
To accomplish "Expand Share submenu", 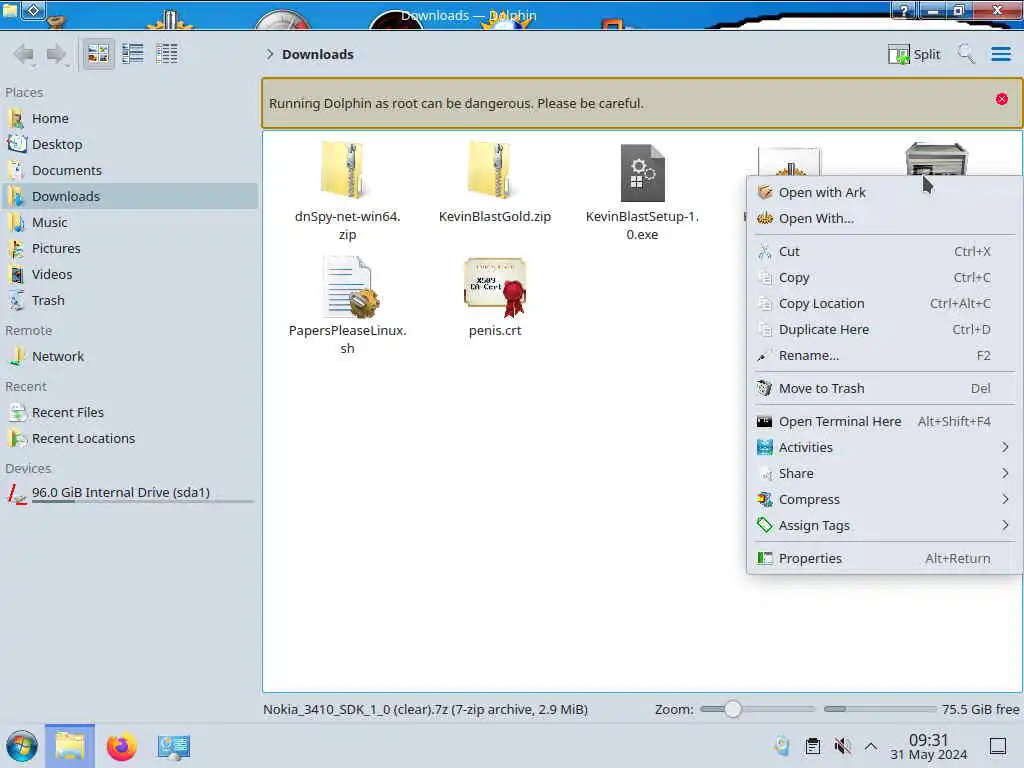I will click(884, 473).
